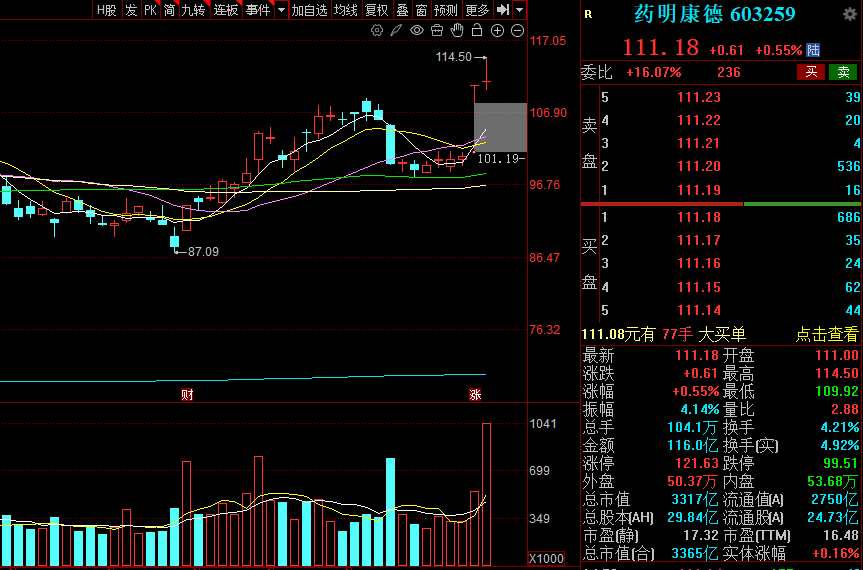Zoom out with the minus icon
This screenshot has height=570, width=863.
pos(517,31)
